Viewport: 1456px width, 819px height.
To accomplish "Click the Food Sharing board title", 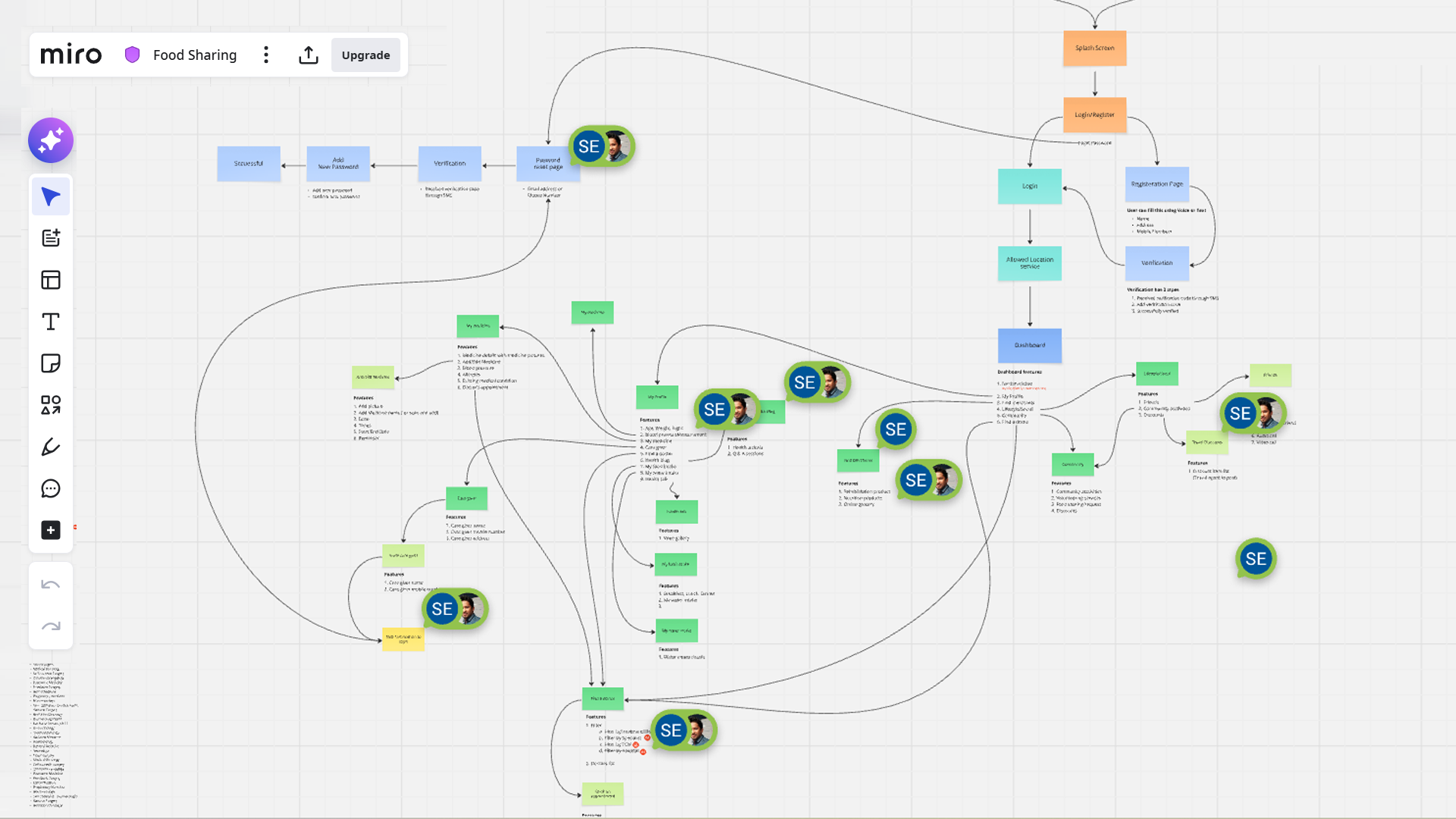I will tap(195, 55).
